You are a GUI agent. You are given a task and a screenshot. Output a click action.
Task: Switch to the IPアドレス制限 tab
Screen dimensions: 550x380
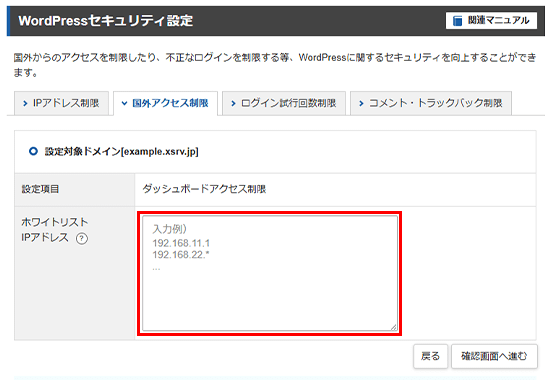(61, 103)
